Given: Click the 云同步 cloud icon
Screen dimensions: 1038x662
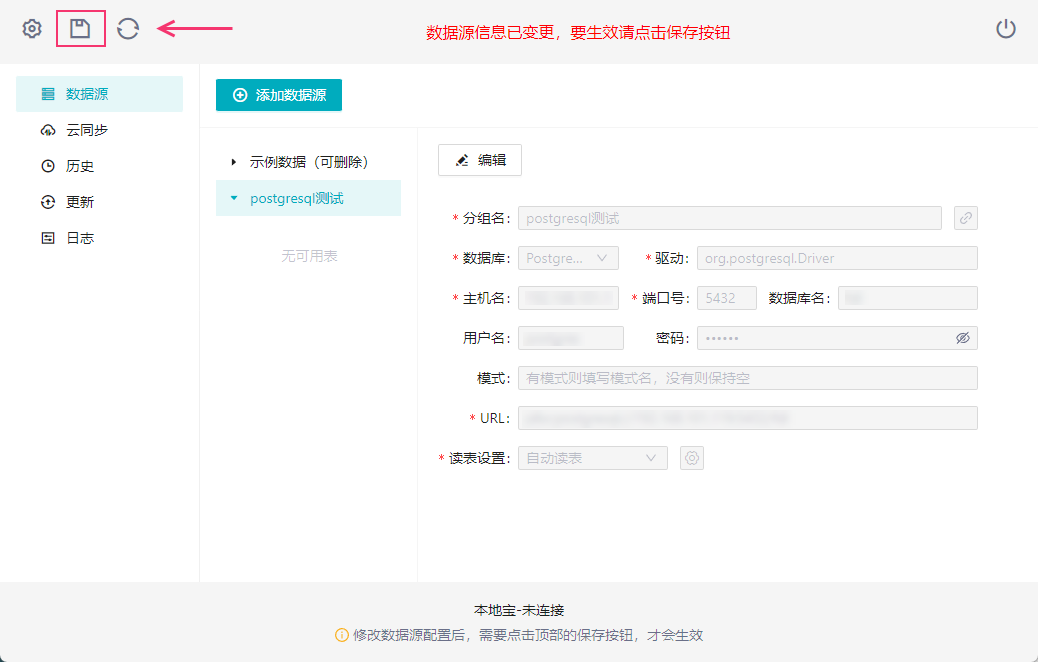Looking at the screenshot, I should tap(48, 130).
